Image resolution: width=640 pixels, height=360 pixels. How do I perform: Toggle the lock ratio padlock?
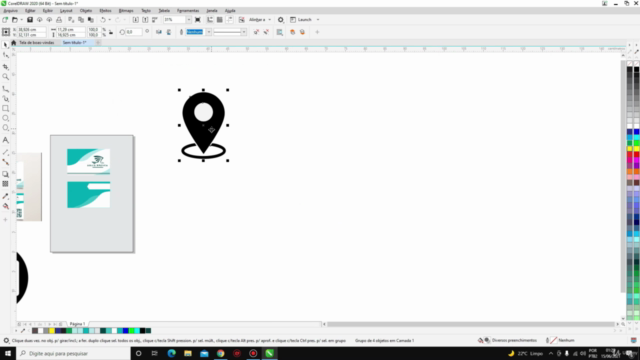click(x=111, y=32)
